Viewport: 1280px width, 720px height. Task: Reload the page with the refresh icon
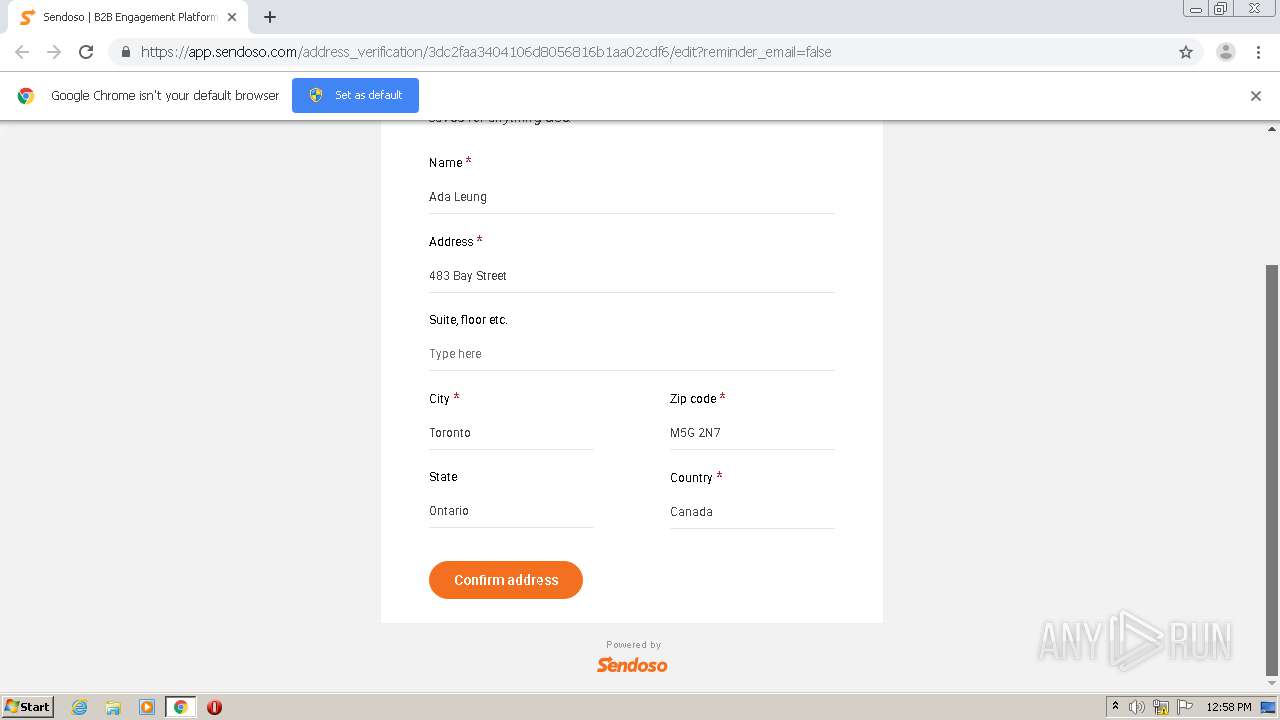coord(86,52)
